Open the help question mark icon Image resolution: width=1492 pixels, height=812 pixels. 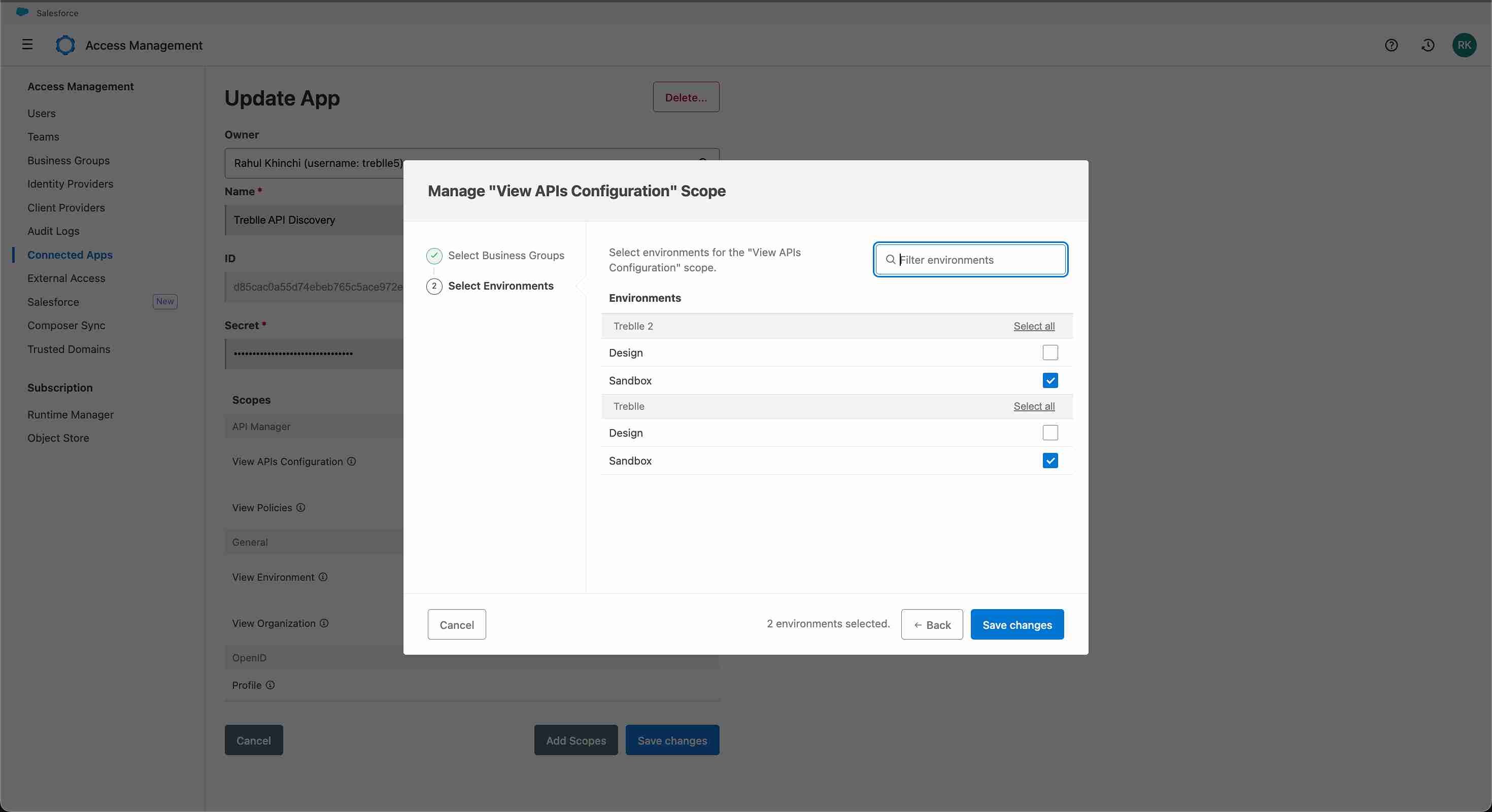tap(1391, 45)
